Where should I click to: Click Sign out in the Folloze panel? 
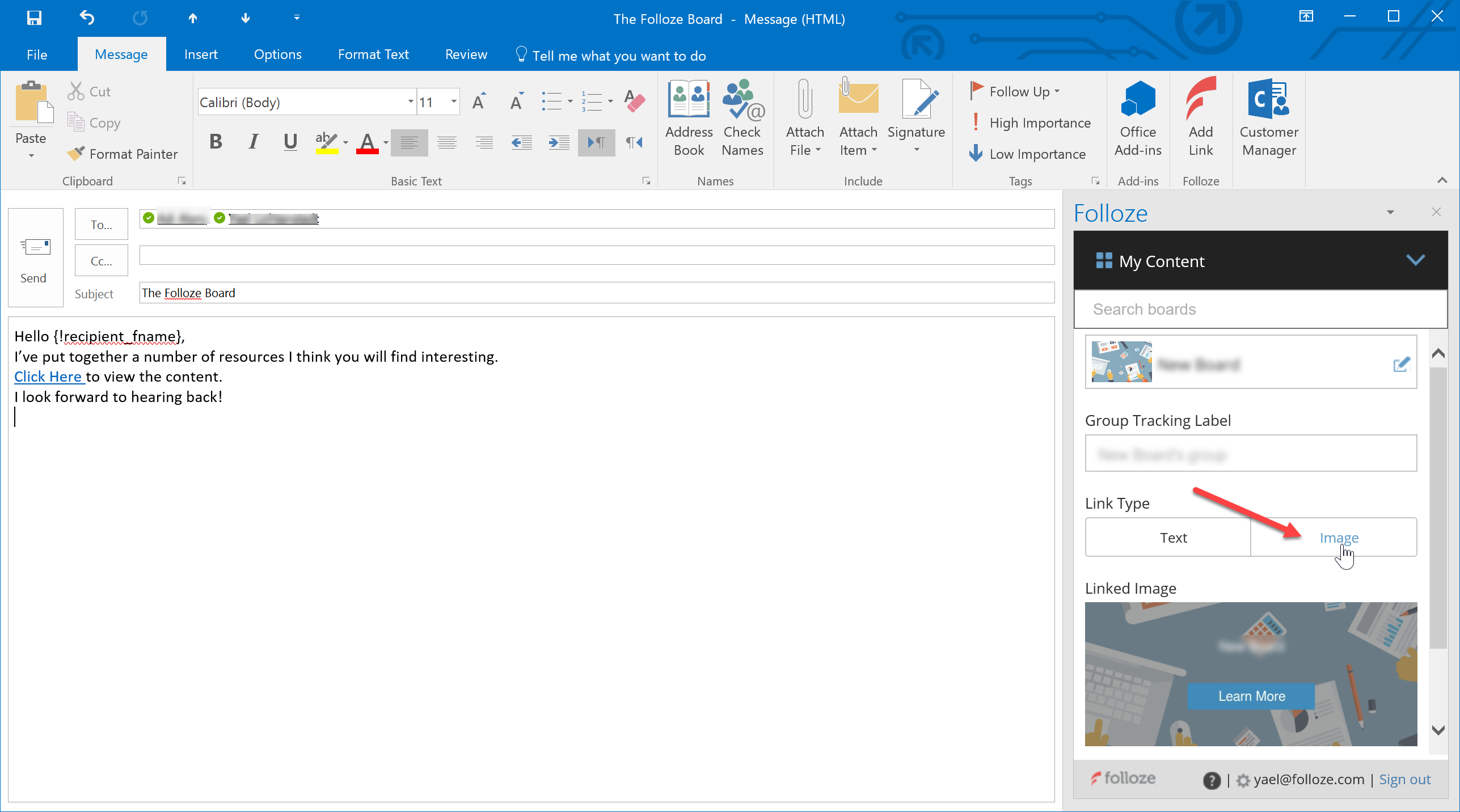pos(1404,779)
